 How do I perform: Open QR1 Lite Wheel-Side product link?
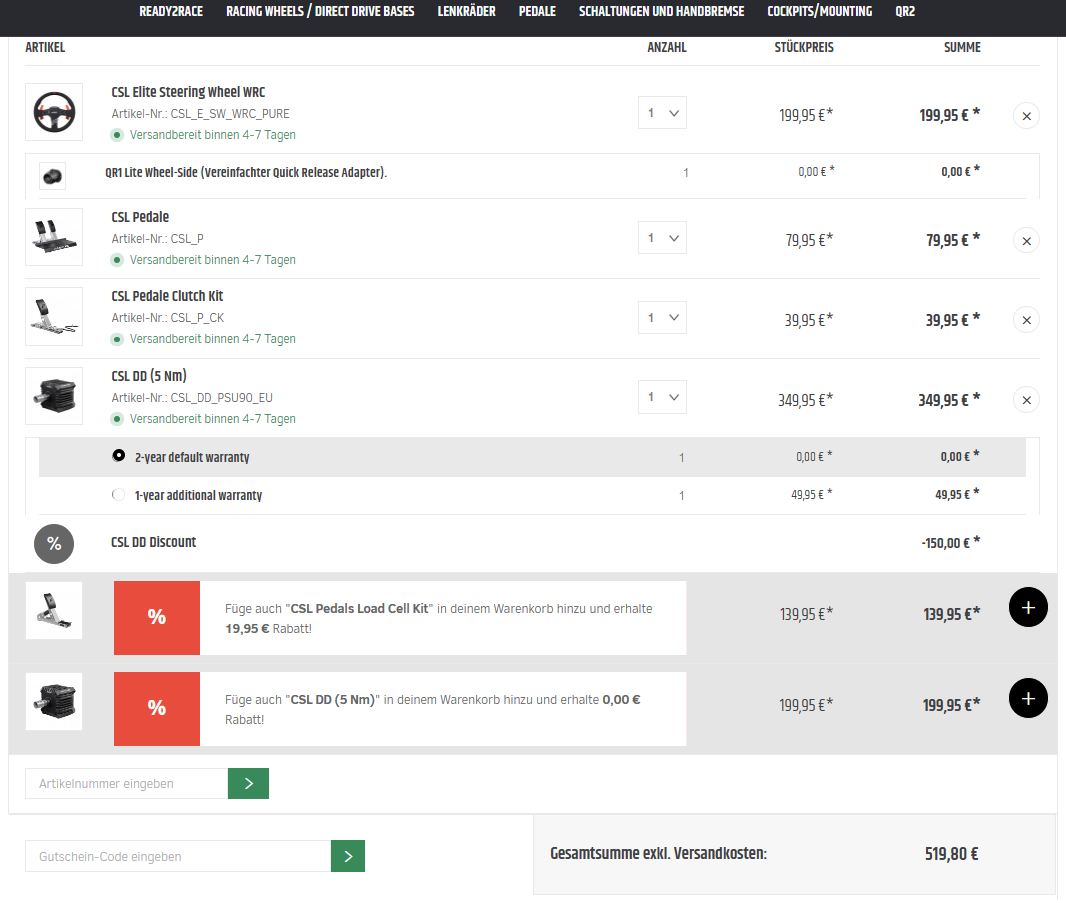[246, 173]
